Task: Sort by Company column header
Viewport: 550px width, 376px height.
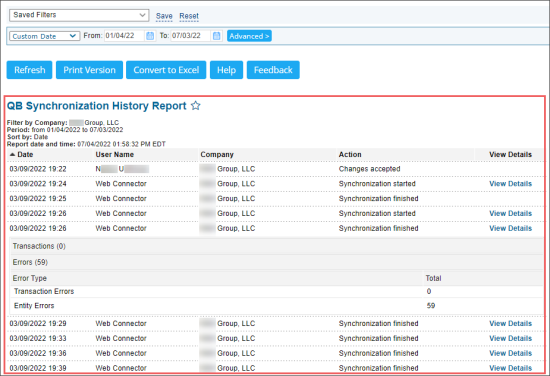Action: (x=217, y=154)
